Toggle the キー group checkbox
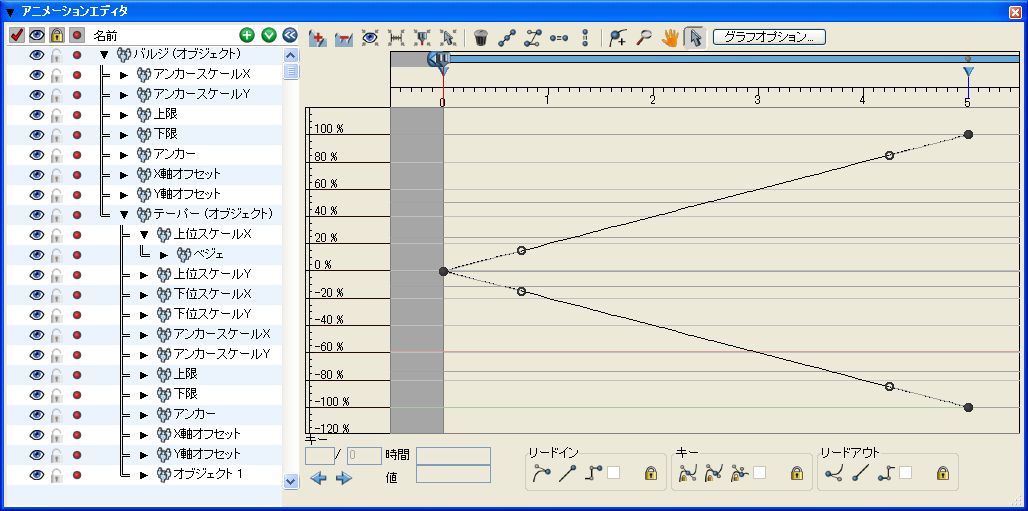 tap(759, 472)
